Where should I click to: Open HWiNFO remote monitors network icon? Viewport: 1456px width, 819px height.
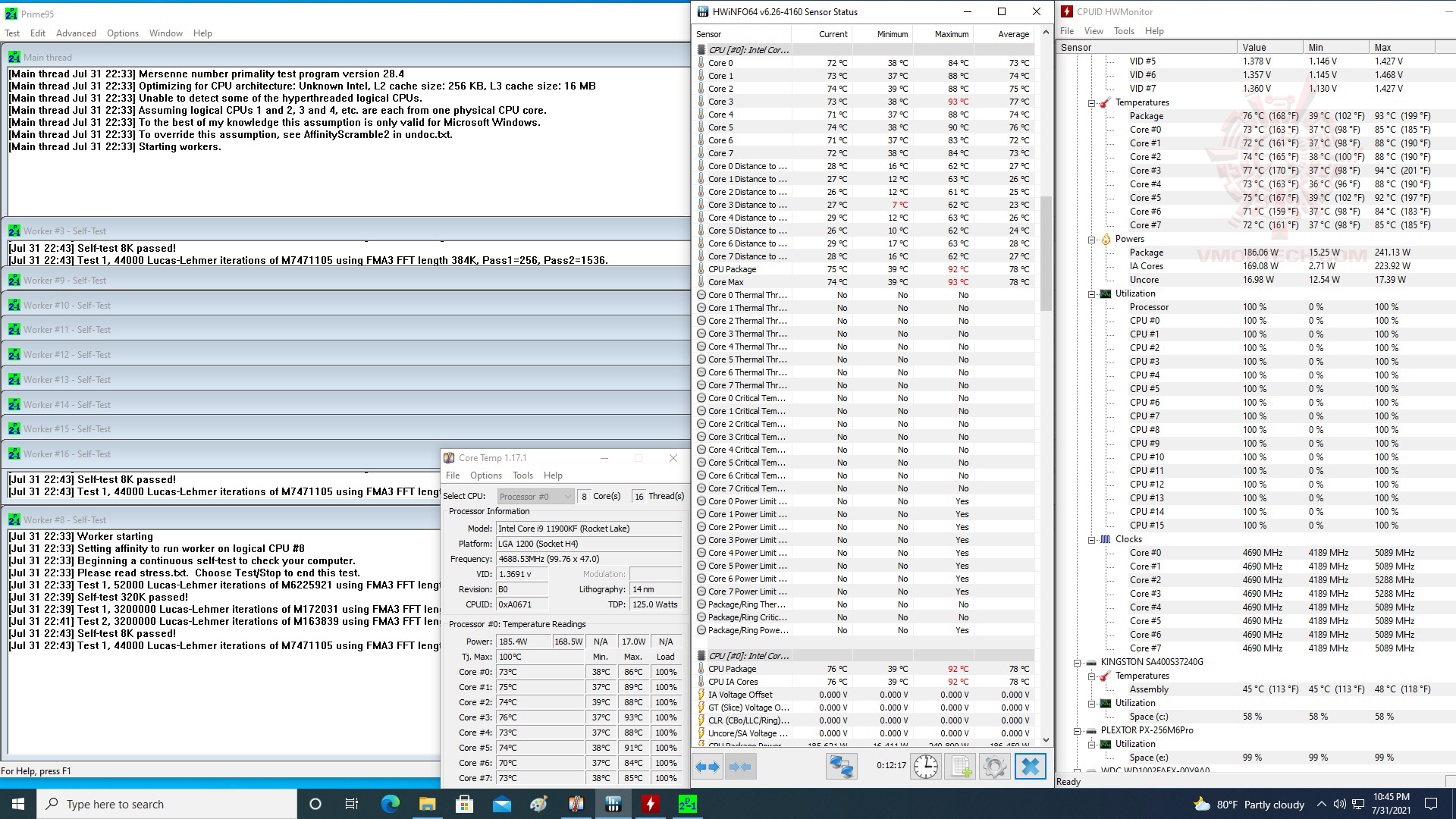[x=841, y=767]
